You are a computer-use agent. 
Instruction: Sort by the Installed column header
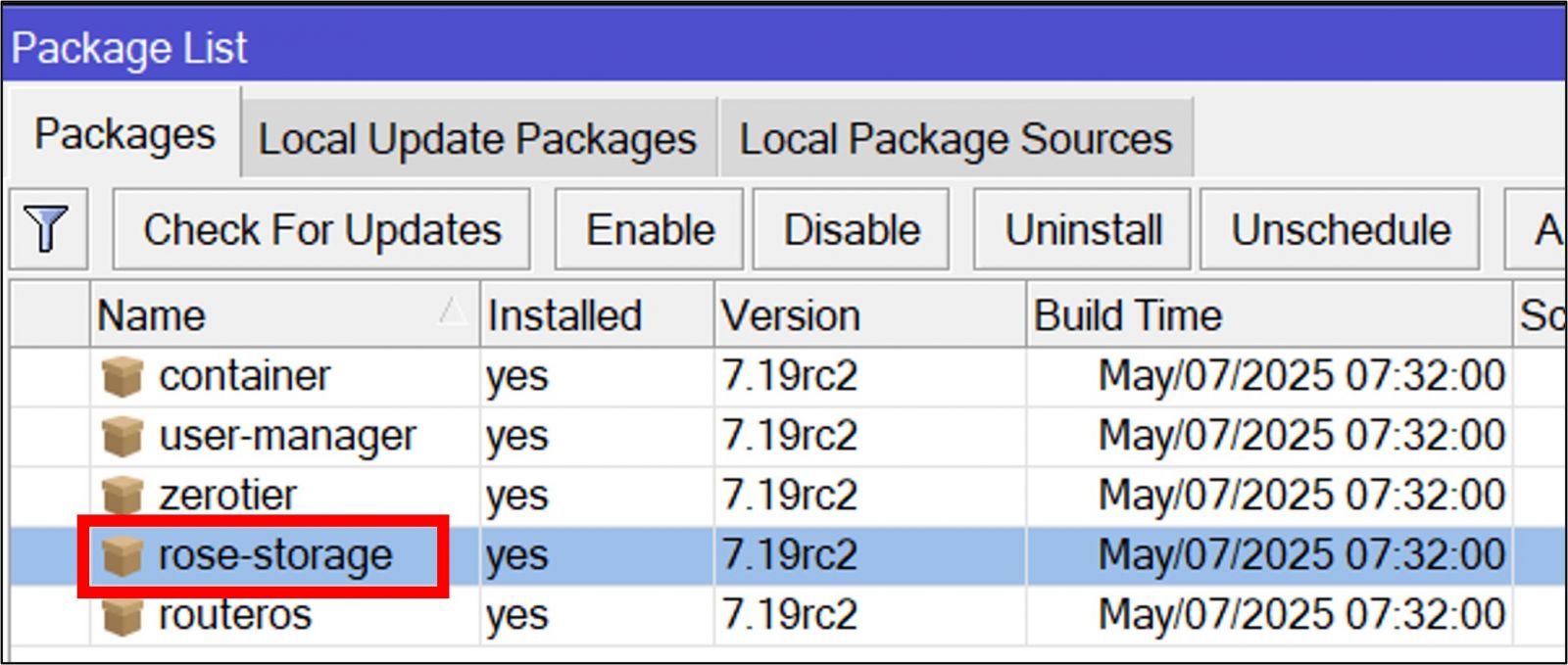[x=564, y=315]
